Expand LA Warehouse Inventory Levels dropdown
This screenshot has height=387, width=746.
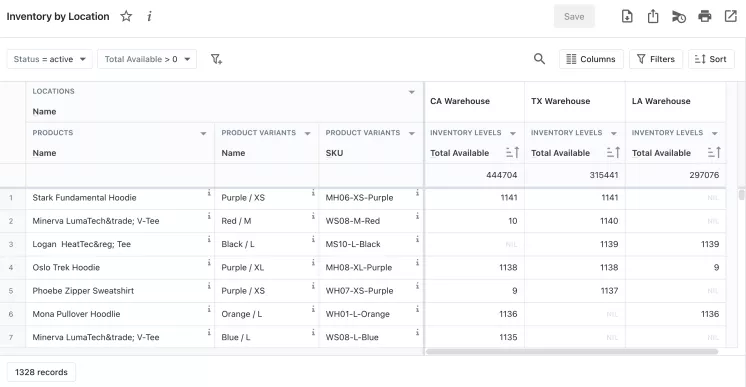(715, 133)
